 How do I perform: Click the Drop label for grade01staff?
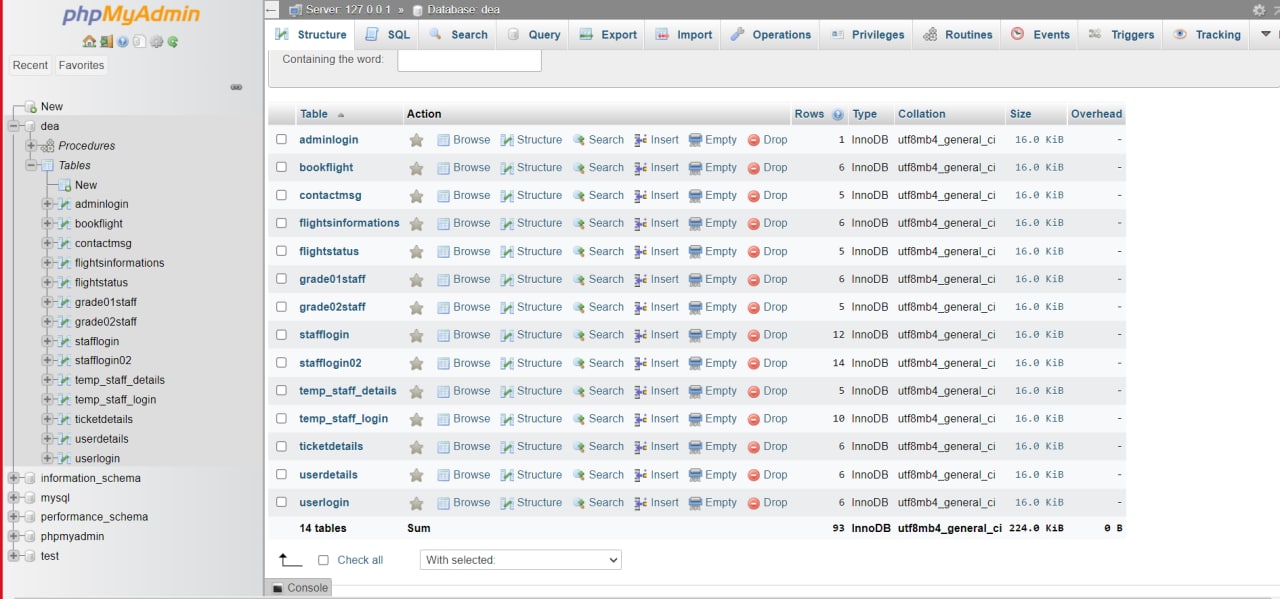tap(775, 280)
